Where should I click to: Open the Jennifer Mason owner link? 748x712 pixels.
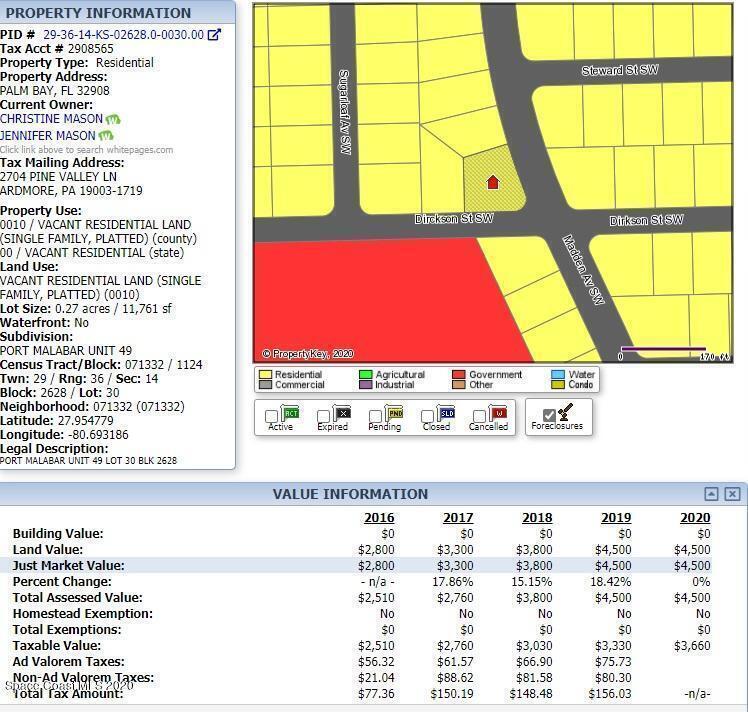48,135
